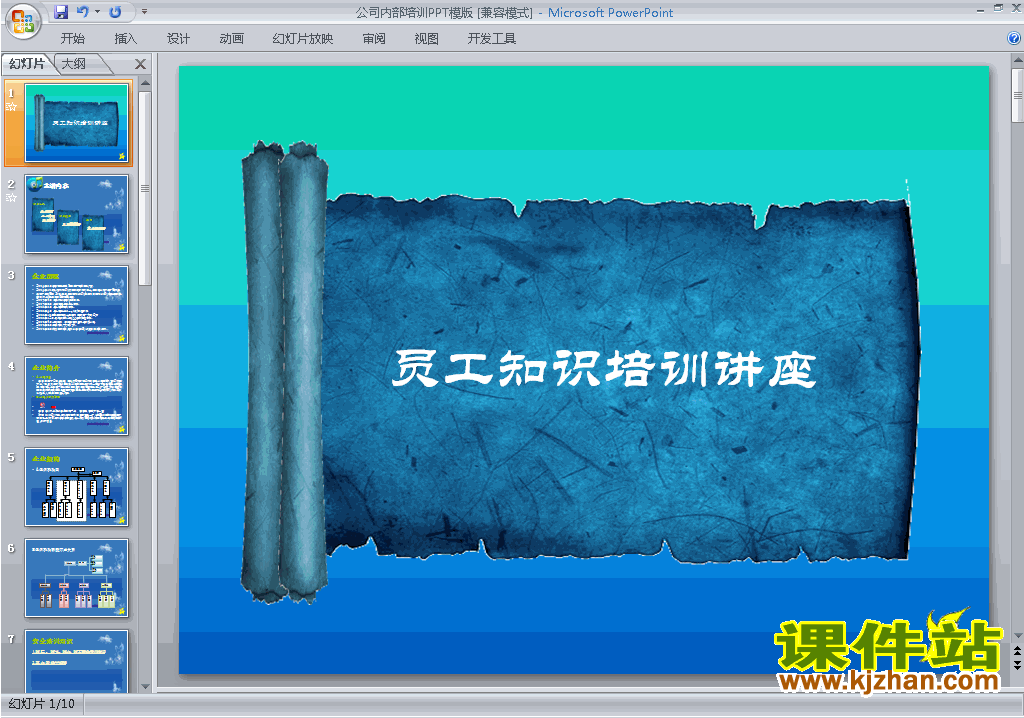This screenshot has width=1024, height=718.
Task: Click the animation star icon beside slide 1
Action: pyautogui.click(x=11, y=106)
